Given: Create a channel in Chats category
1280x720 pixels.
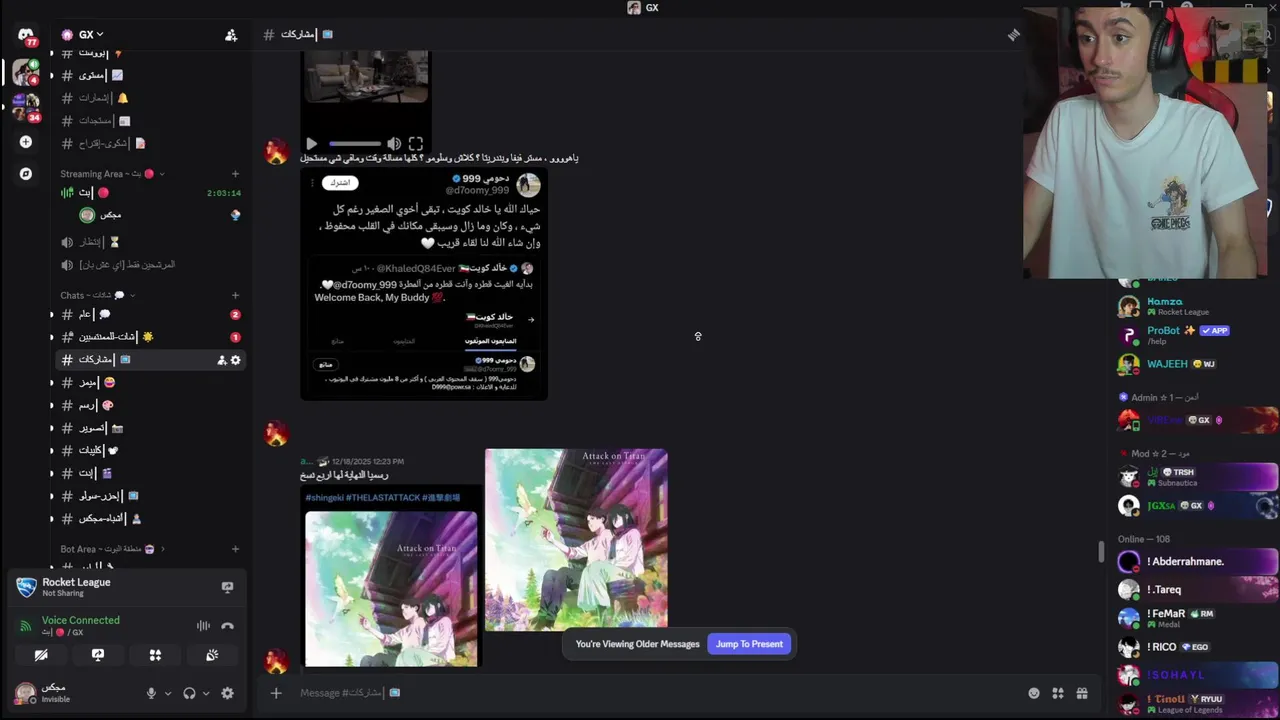Looking at the screenshot, I should tap(235, 295).
